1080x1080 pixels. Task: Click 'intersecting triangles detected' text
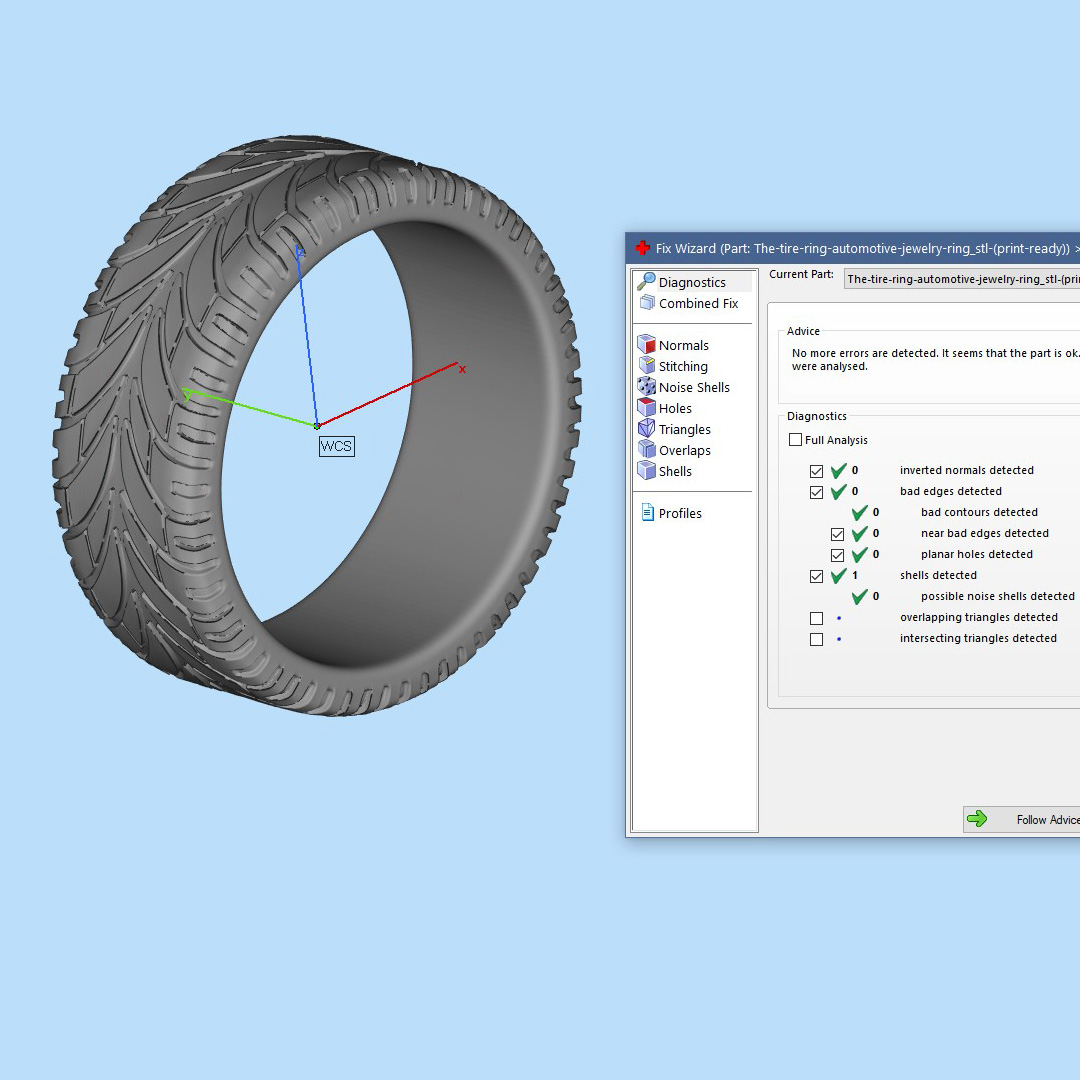(978, 638)
